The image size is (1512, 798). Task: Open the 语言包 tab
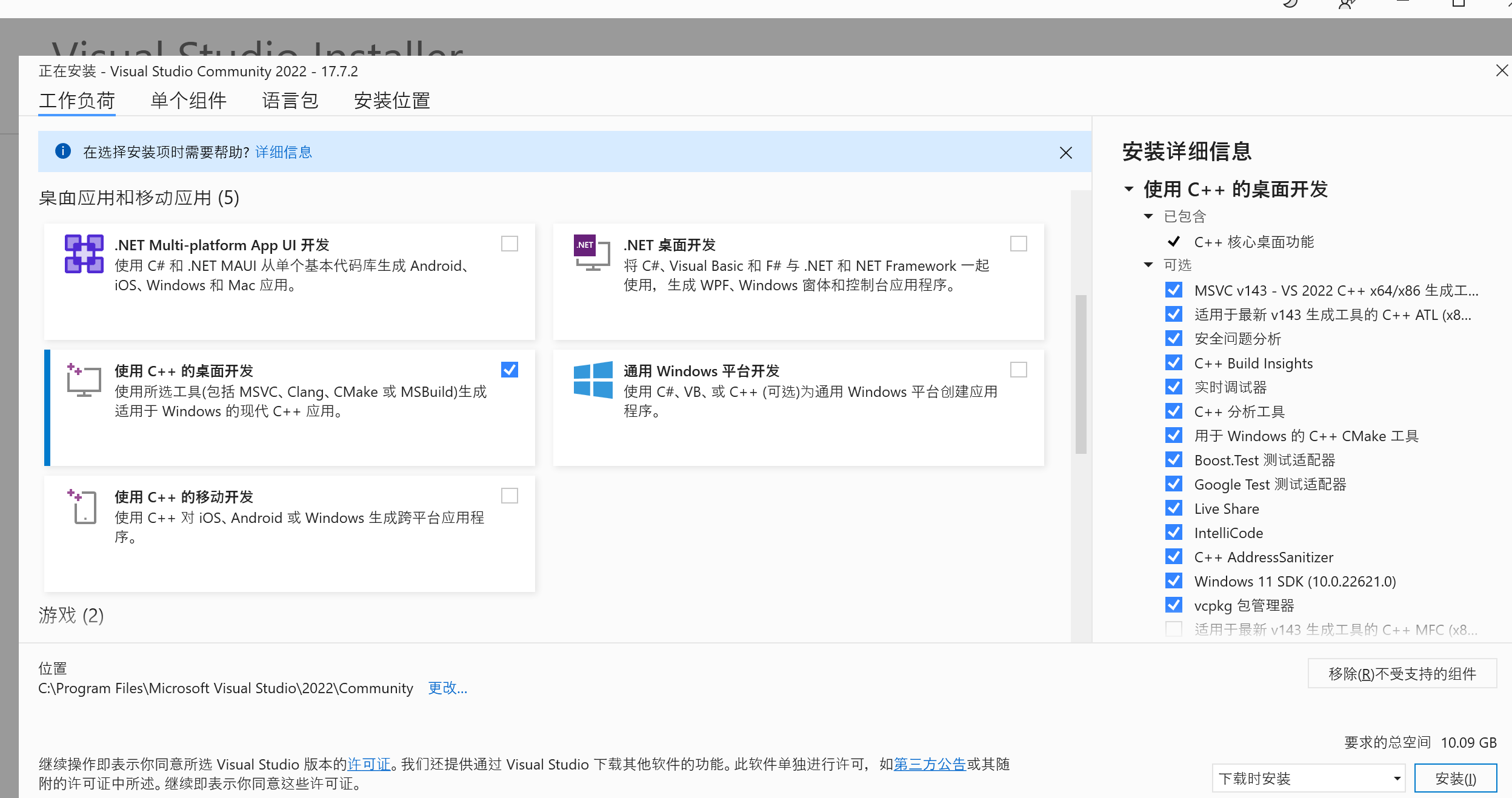coord(290,101)
